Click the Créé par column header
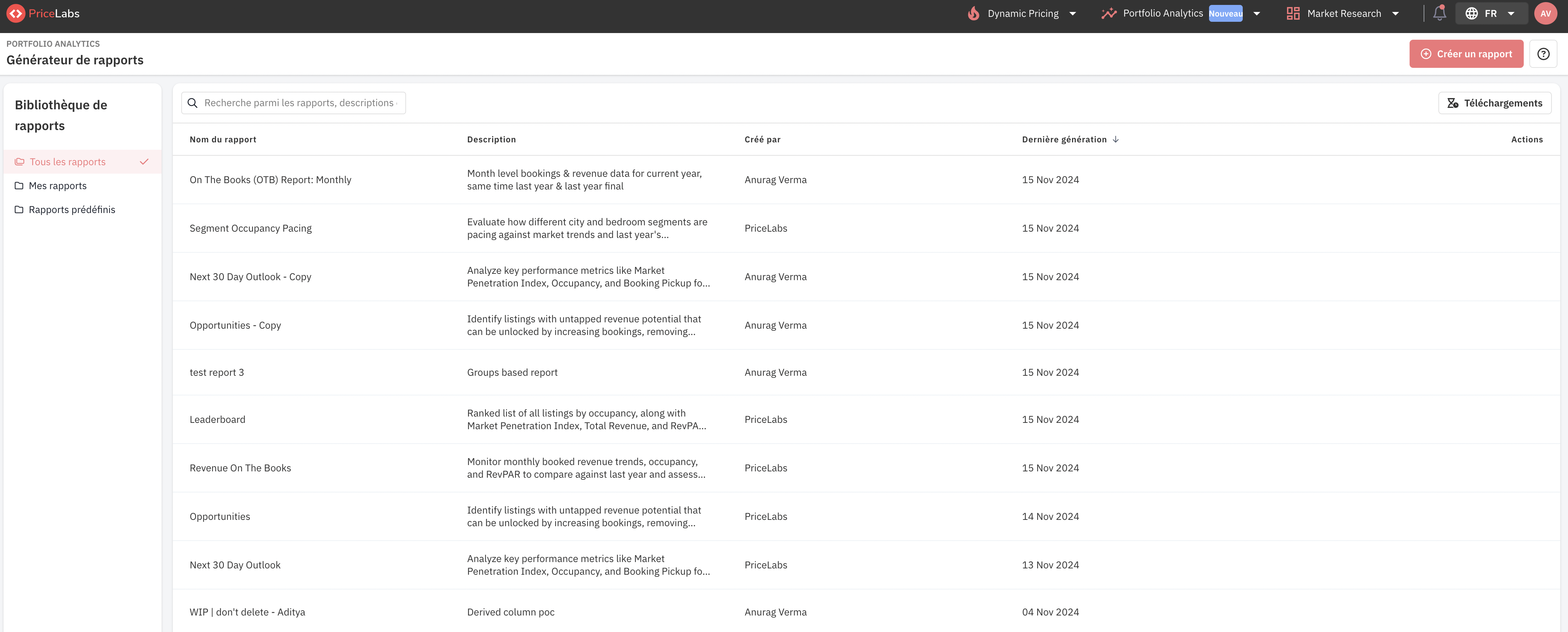 [762, 140]
